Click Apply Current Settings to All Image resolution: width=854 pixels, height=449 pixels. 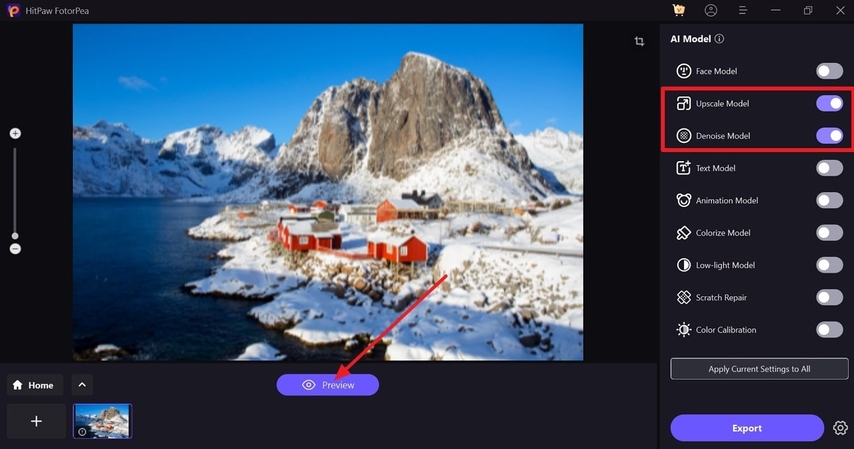coord(759,369)
